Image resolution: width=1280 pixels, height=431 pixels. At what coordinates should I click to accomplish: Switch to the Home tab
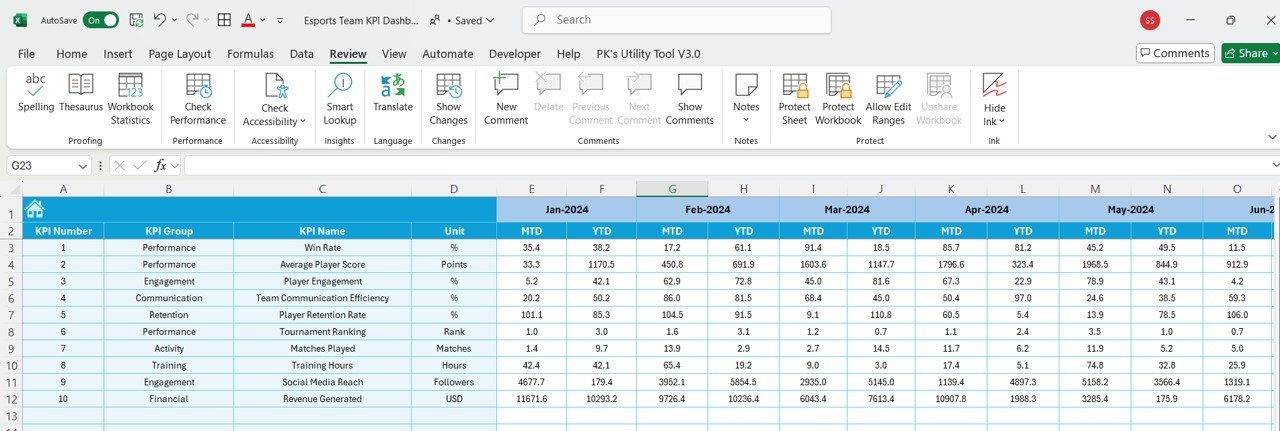(72, 54)
